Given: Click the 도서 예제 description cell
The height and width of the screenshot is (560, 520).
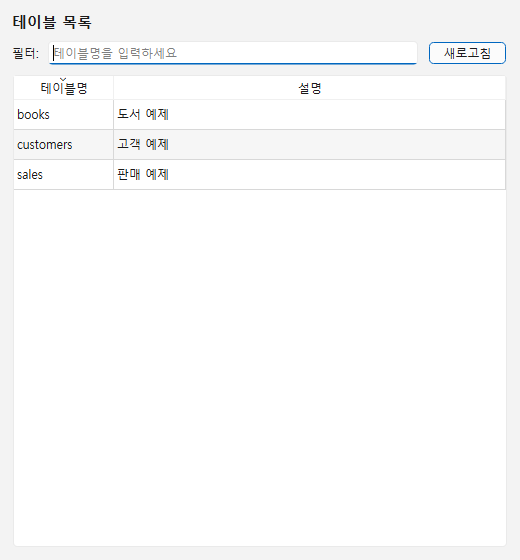Looking at the screenshot, I should tap(310, 115).
